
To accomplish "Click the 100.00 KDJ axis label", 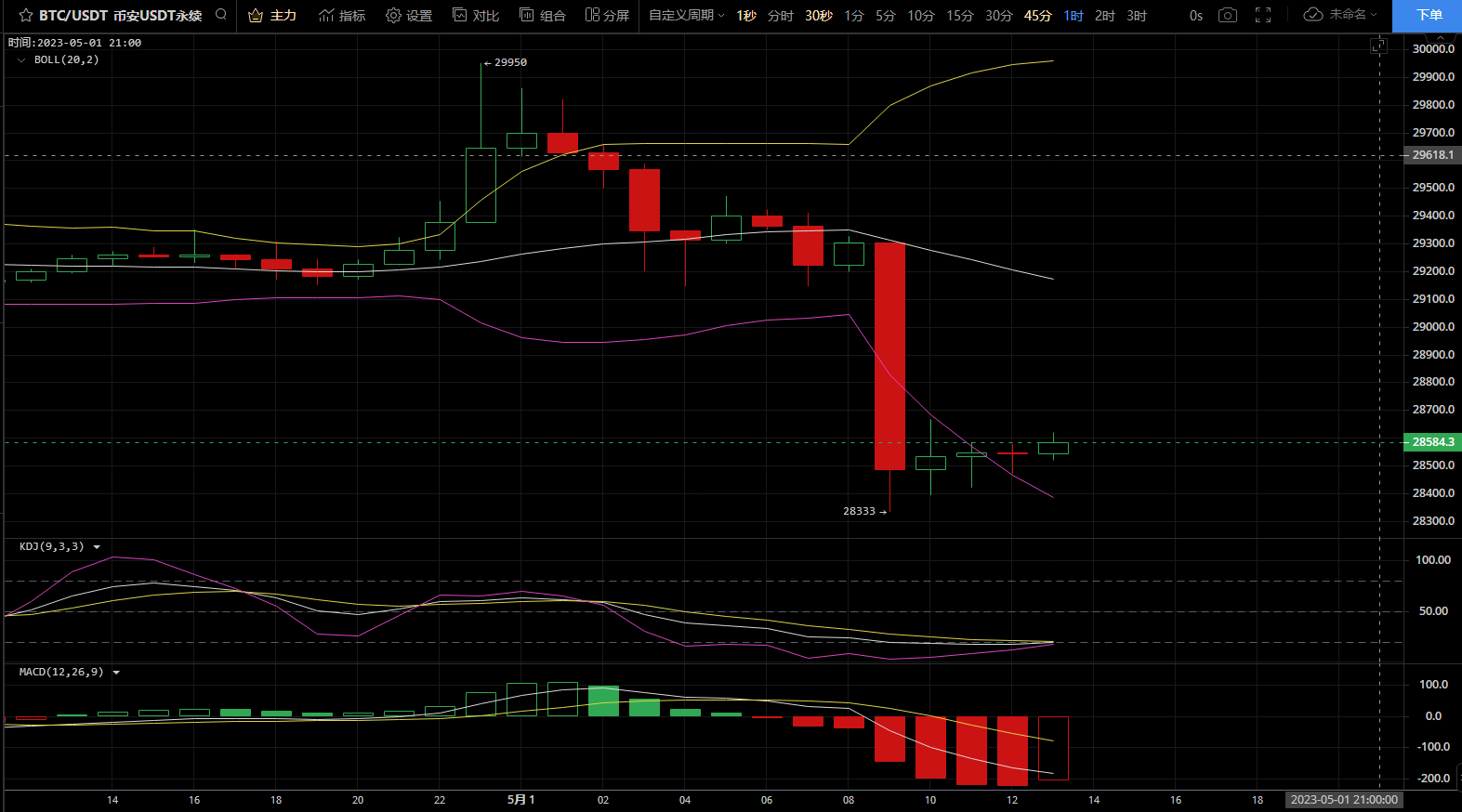I will point(1433,560).
